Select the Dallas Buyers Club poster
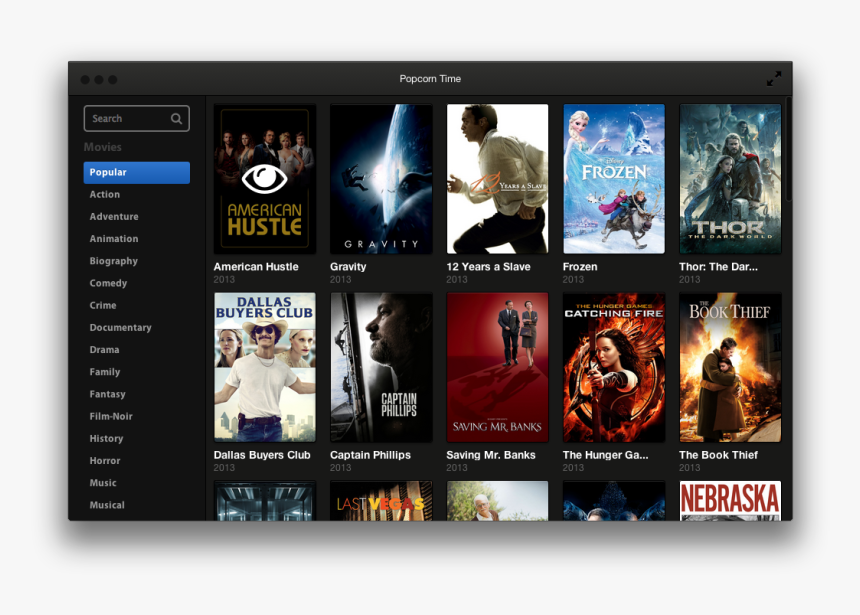The image size is (860, 615). (265, 367)
